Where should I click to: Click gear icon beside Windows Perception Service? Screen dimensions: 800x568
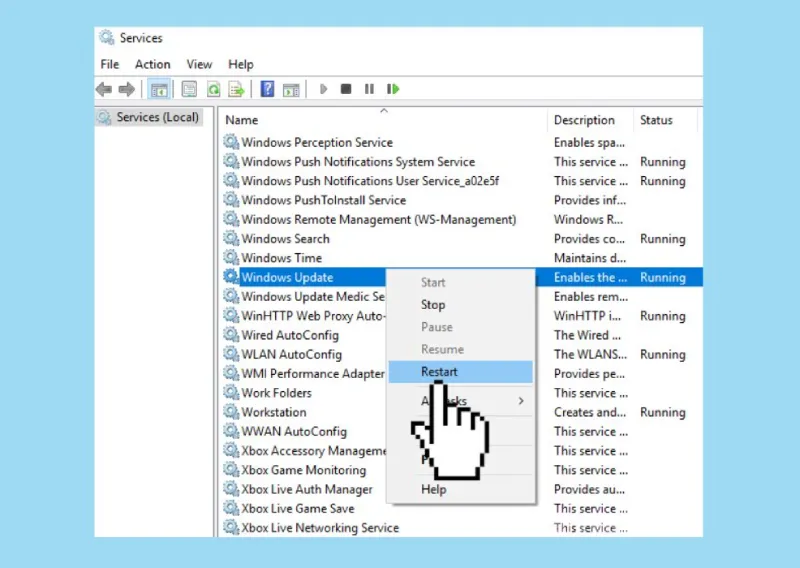(231, 141)
